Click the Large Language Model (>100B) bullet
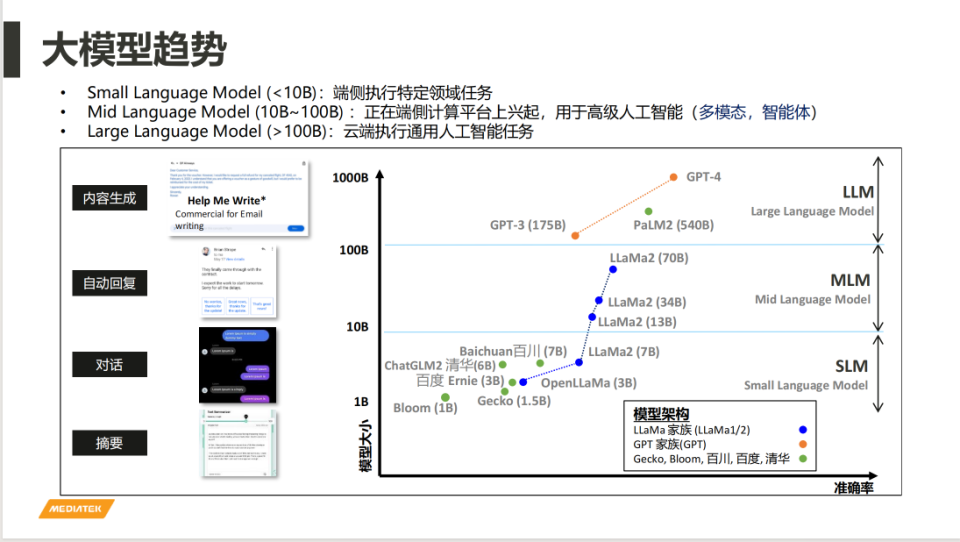The height and width of the screenshot is (542, 960). 310,132
